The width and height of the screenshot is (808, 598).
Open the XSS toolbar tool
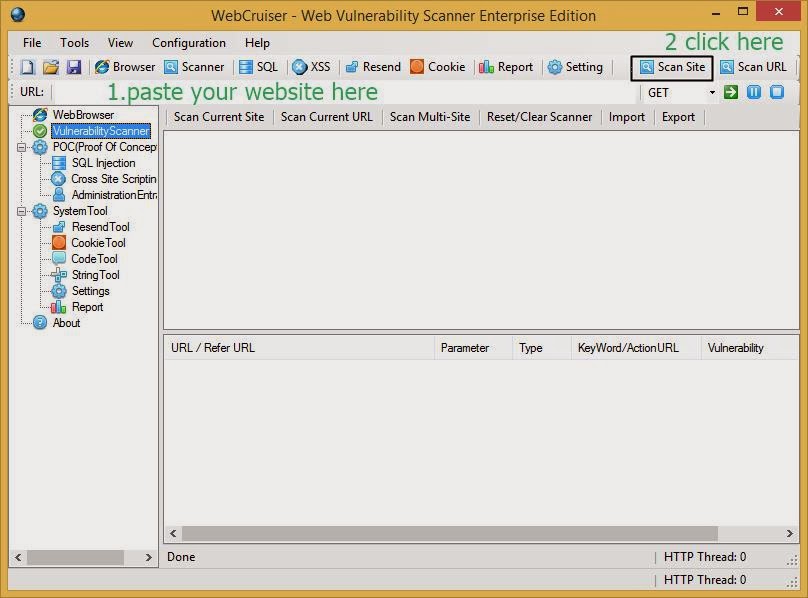pos(311,67)
